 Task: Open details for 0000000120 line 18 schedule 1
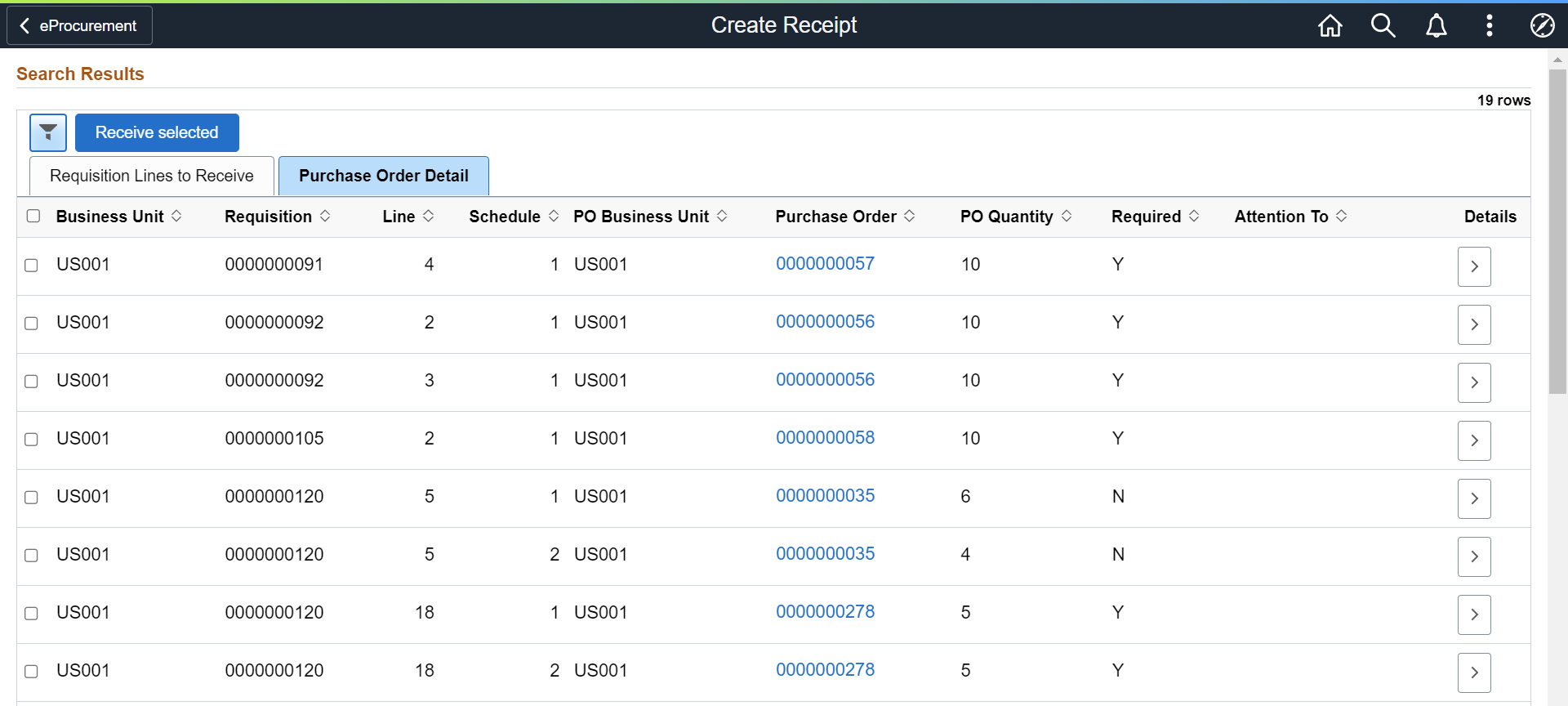[x=1474, y=614]
